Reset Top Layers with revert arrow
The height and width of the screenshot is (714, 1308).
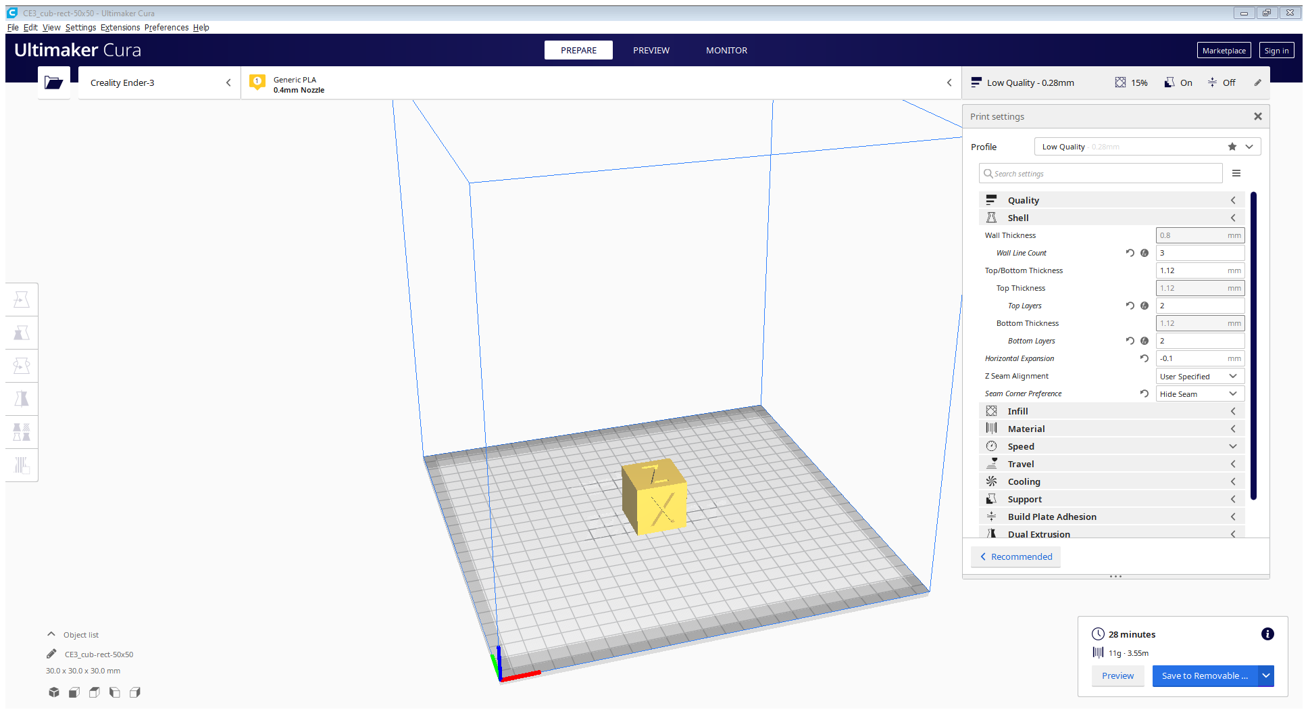pos(1130,306)
